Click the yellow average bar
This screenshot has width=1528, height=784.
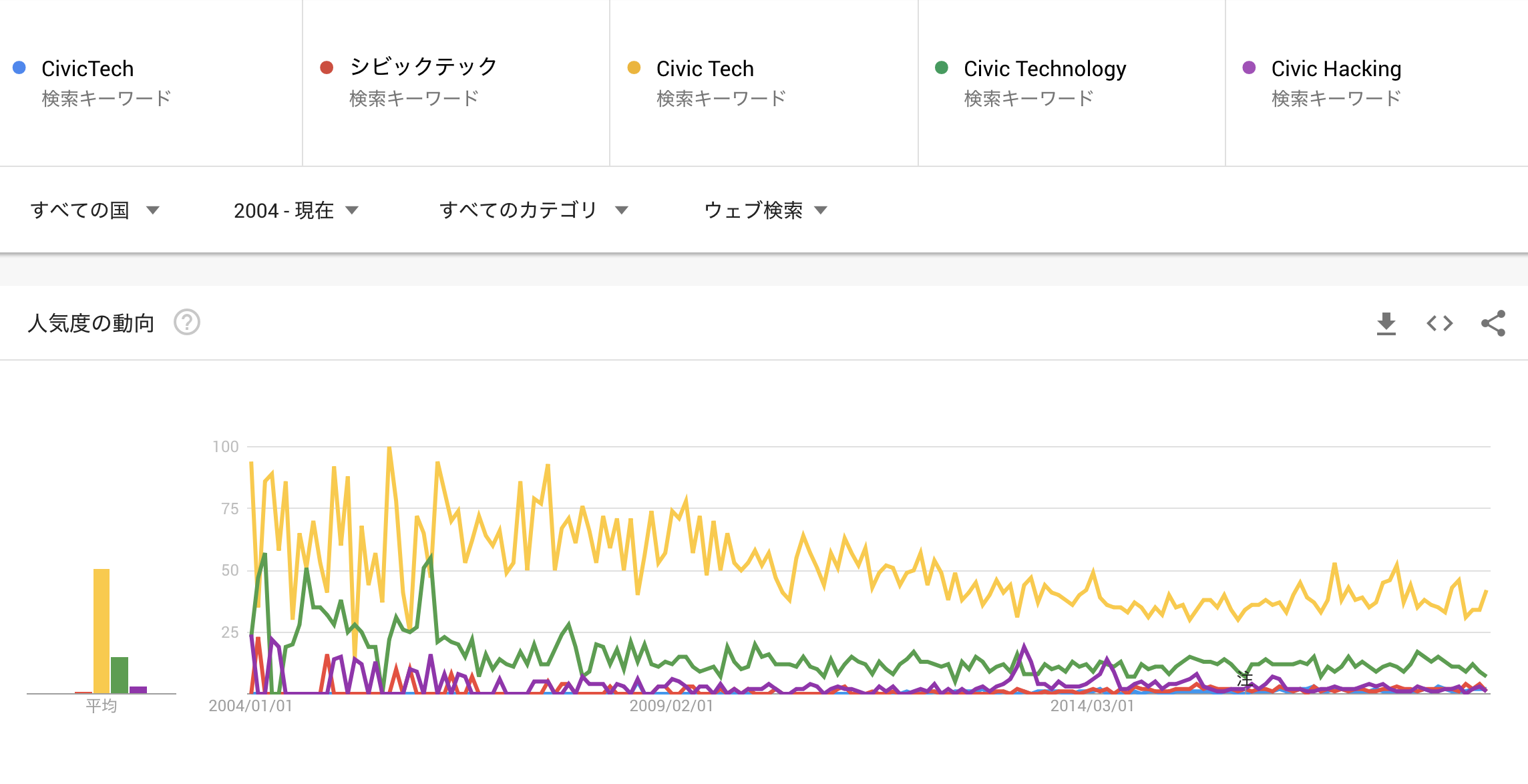point(102,630)
